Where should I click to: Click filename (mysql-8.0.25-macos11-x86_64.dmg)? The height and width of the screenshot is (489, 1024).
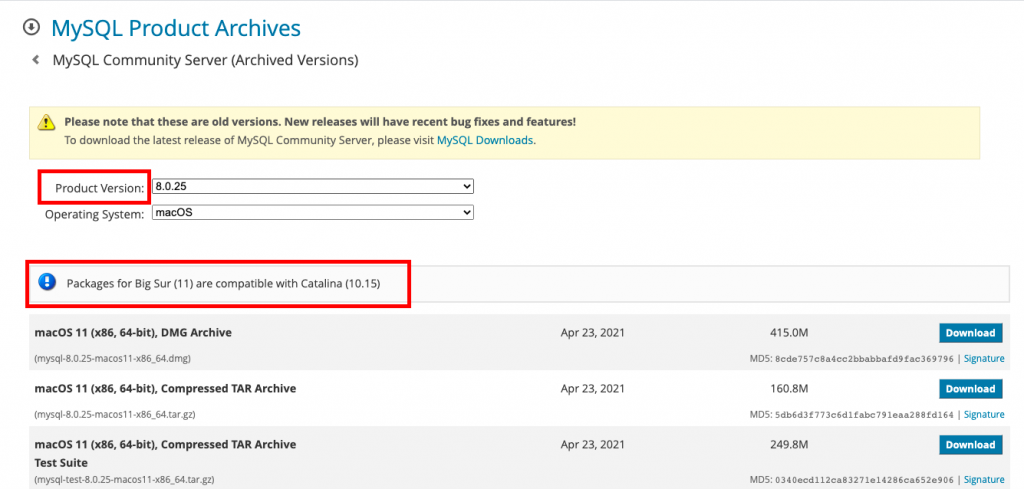coord(112,358)
